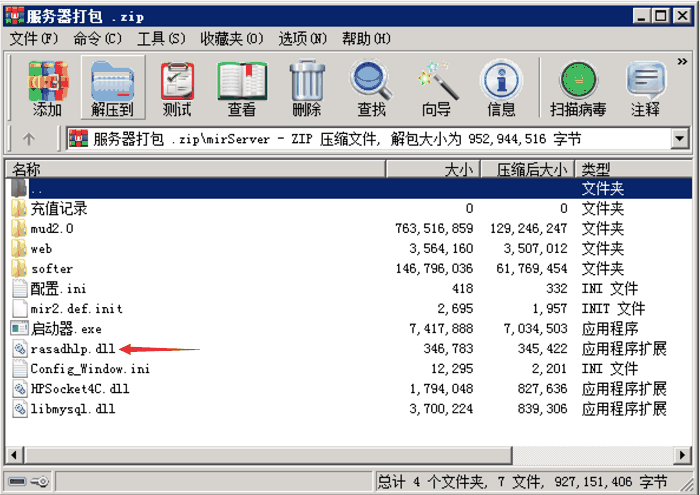Select the mud2.0 folder name
The image size is (700, 495).
pos(52,229)
